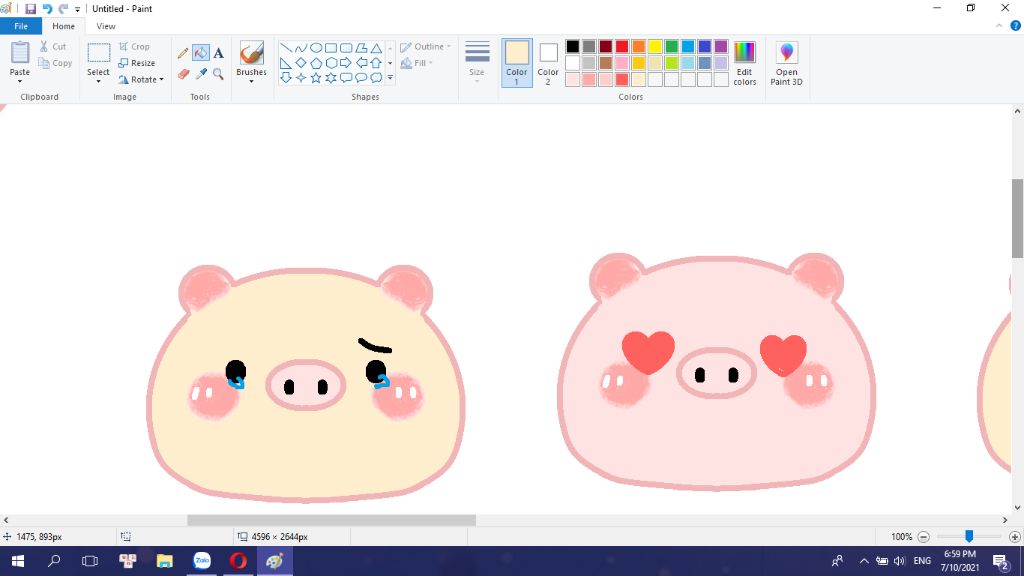Show hidden system tray icons
The width and height of the screenshot is (1024, 576).
[x=864, y=561]
